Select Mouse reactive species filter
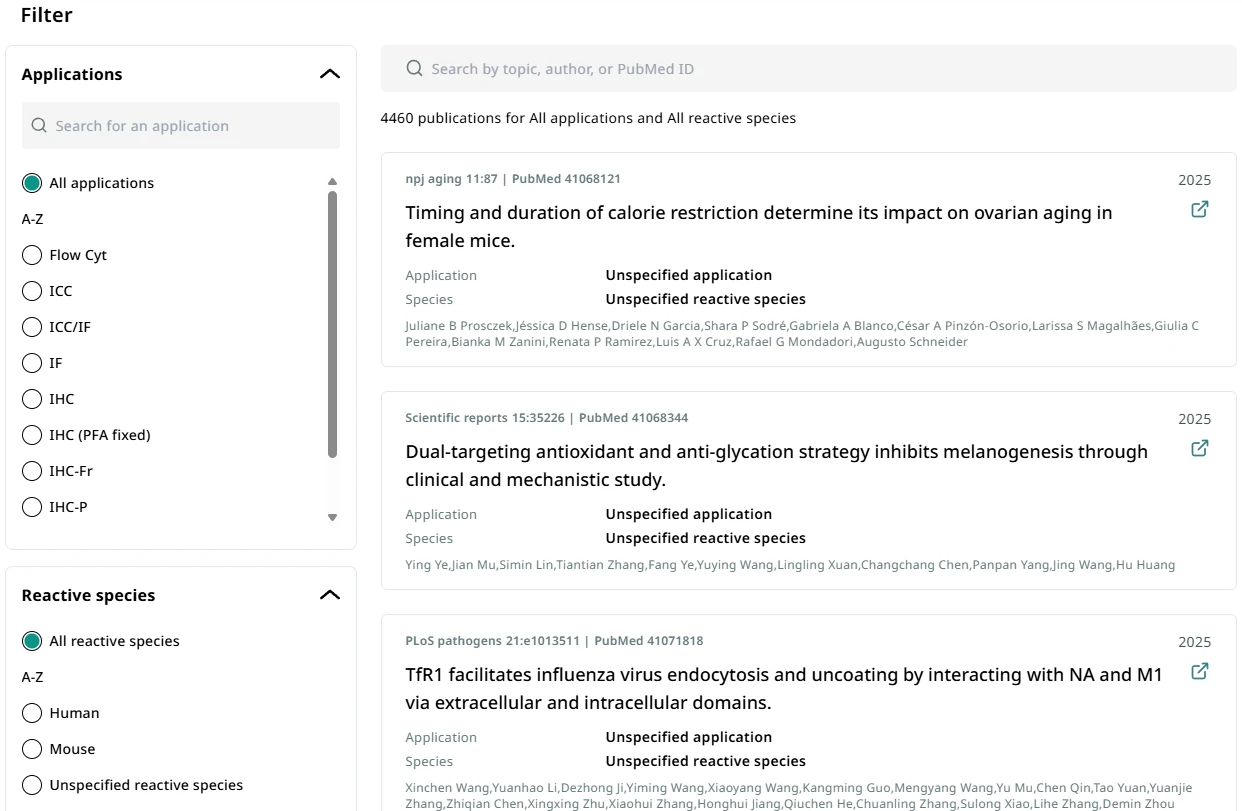 tap(32, 749)
